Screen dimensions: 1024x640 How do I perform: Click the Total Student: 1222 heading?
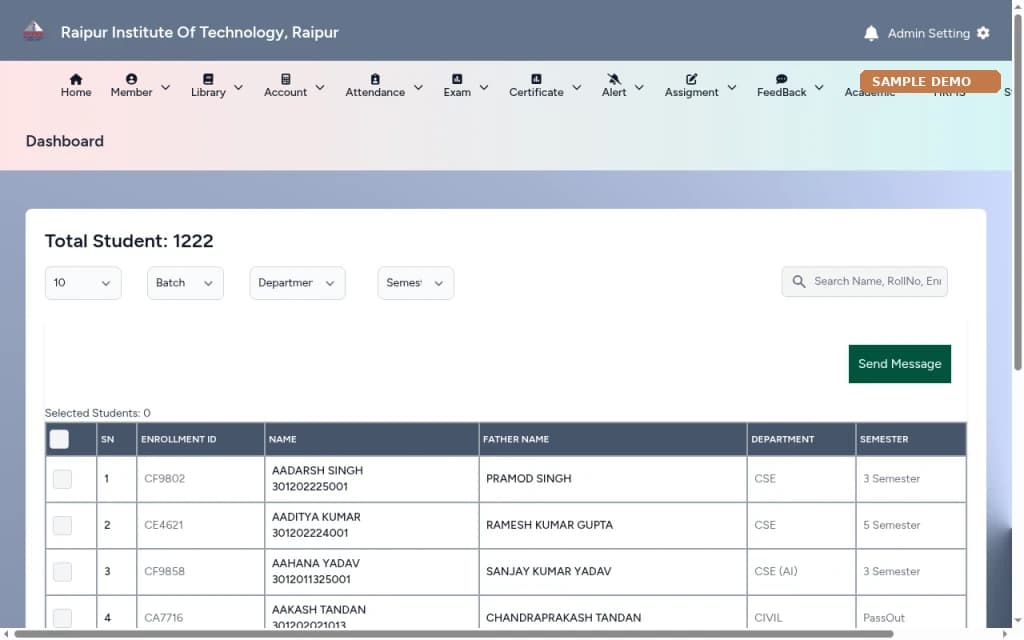[129, 241]
